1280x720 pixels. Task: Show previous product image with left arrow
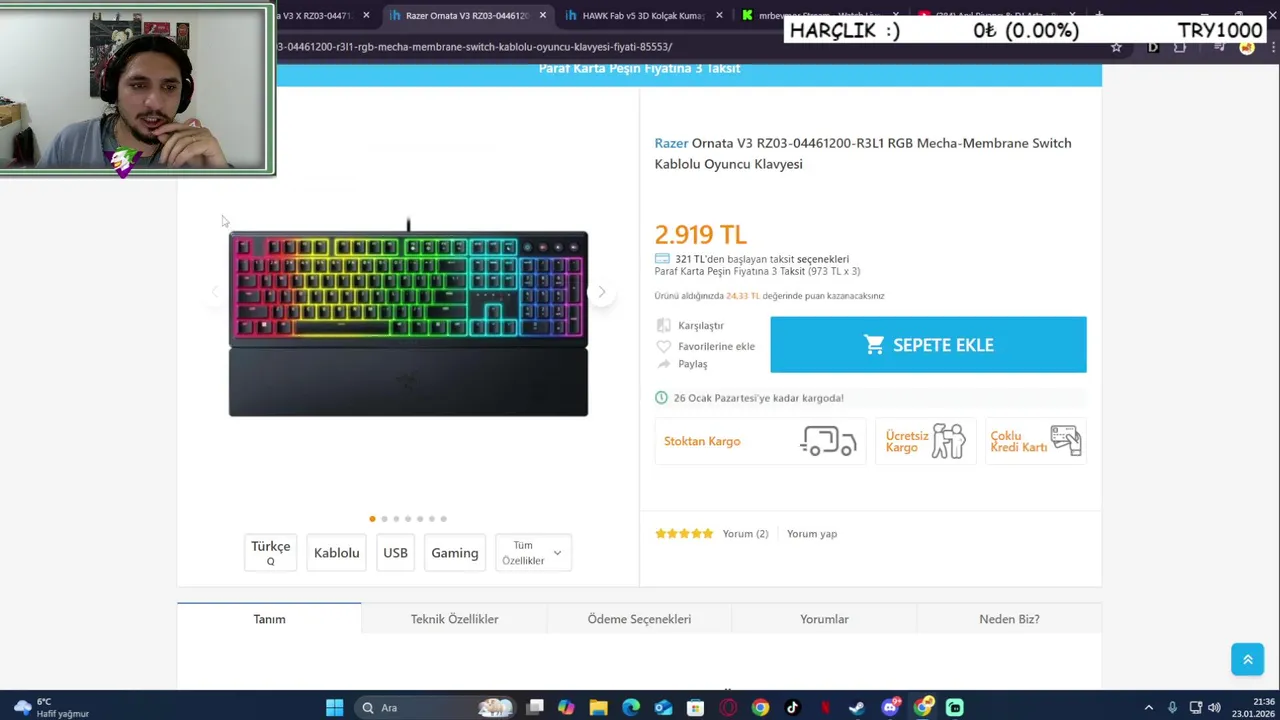[x=214, y=292]
